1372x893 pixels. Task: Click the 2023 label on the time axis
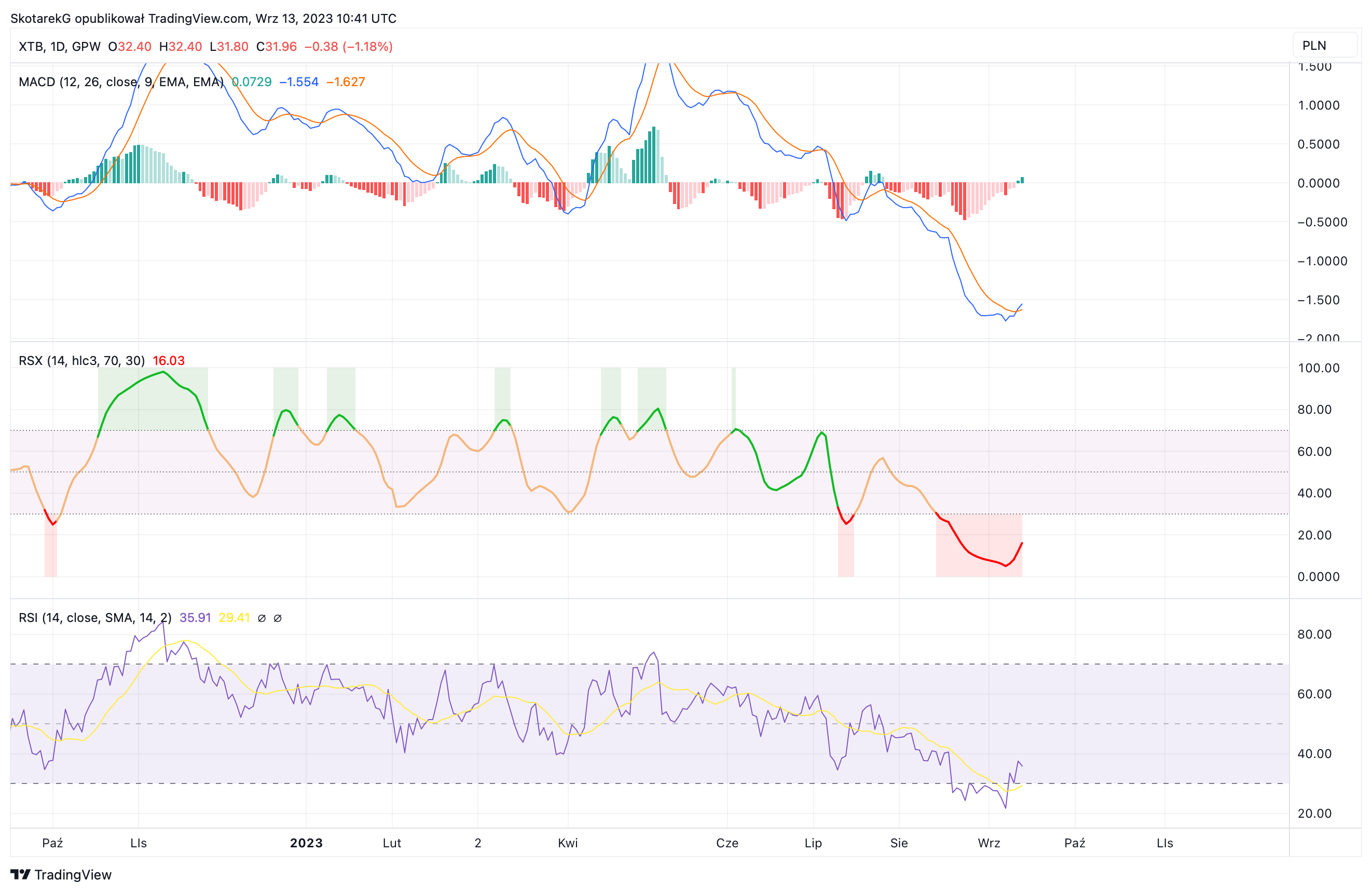pyautogui.click(x=306, y=843)
